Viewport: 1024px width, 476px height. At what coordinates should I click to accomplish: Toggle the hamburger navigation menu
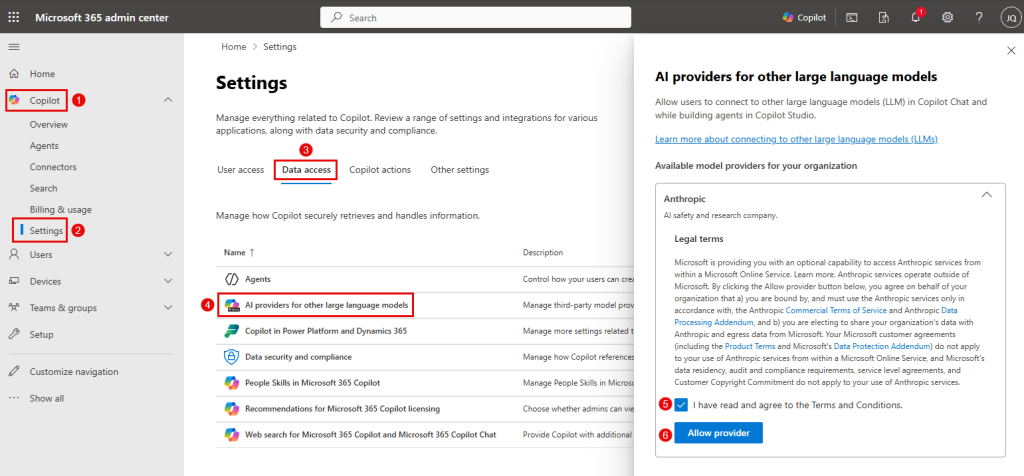tap(14, 47)
